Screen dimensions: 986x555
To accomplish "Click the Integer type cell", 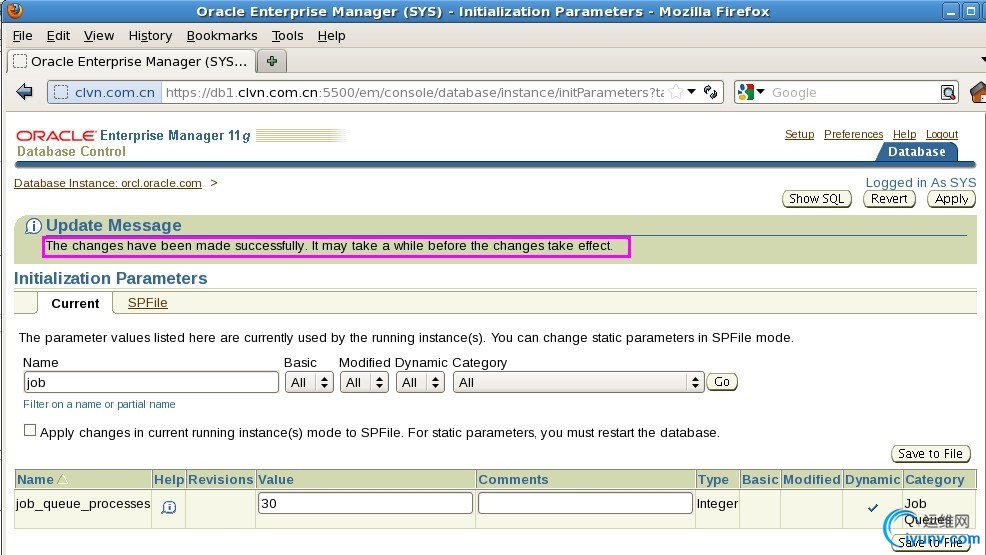I will coord(717,503).
